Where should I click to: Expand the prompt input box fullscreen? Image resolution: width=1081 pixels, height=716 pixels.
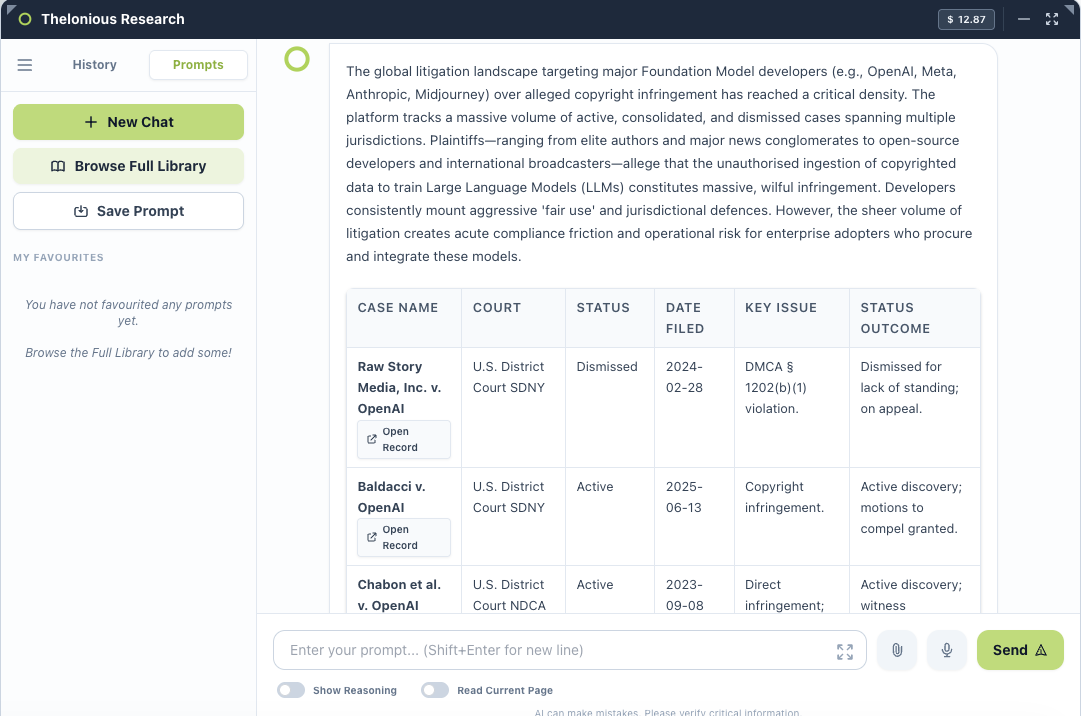pos(845,651)
